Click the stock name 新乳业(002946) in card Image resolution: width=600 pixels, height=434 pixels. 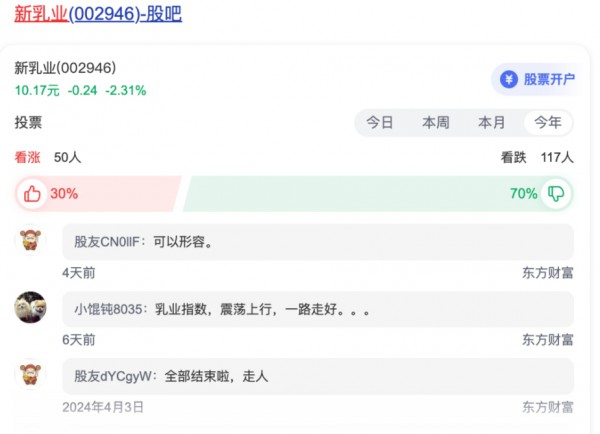click(x=65, y=68)
